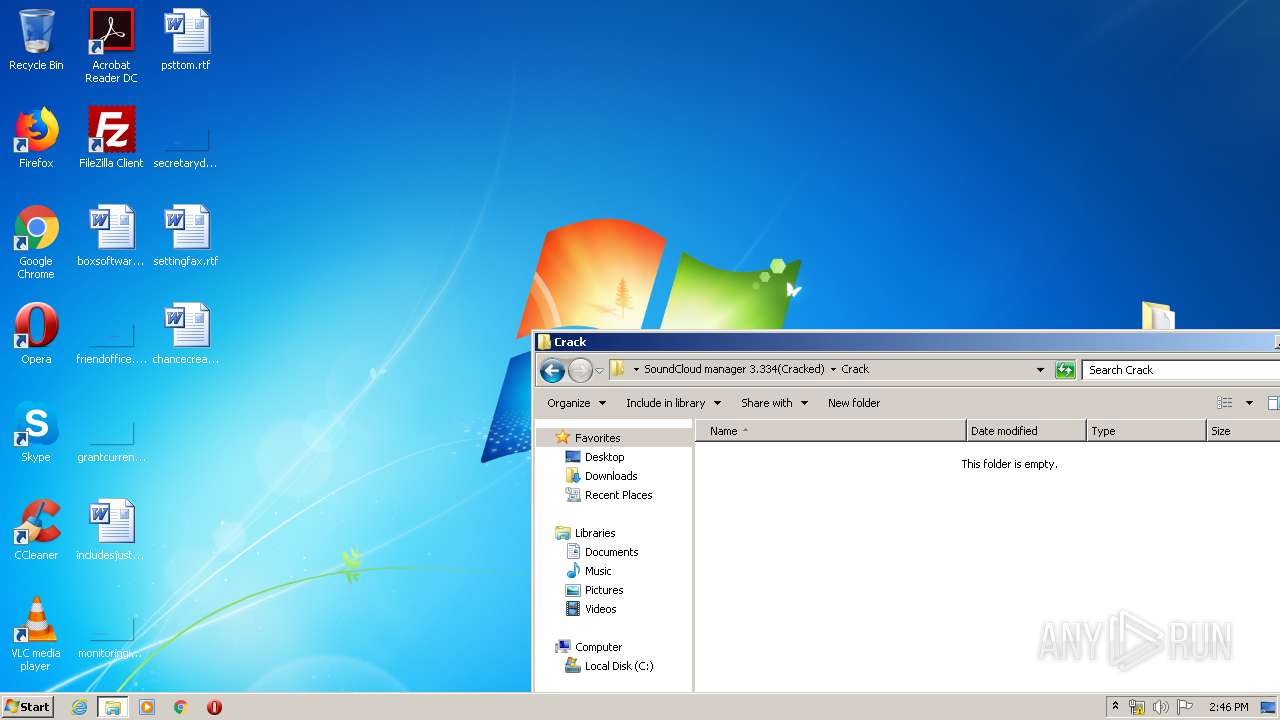Screen dimensions: 1280x720
Task: Click the Forward arrow in Explorer
Action: (580, 370)
